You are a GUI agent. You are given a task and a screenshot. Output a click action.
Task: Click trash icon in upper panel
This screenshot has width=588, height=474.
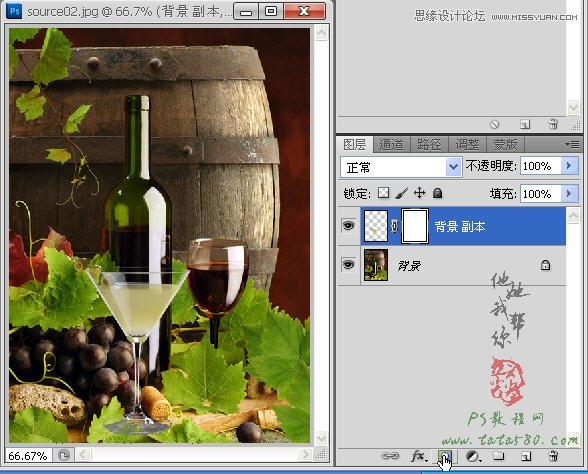pos(553,124)
